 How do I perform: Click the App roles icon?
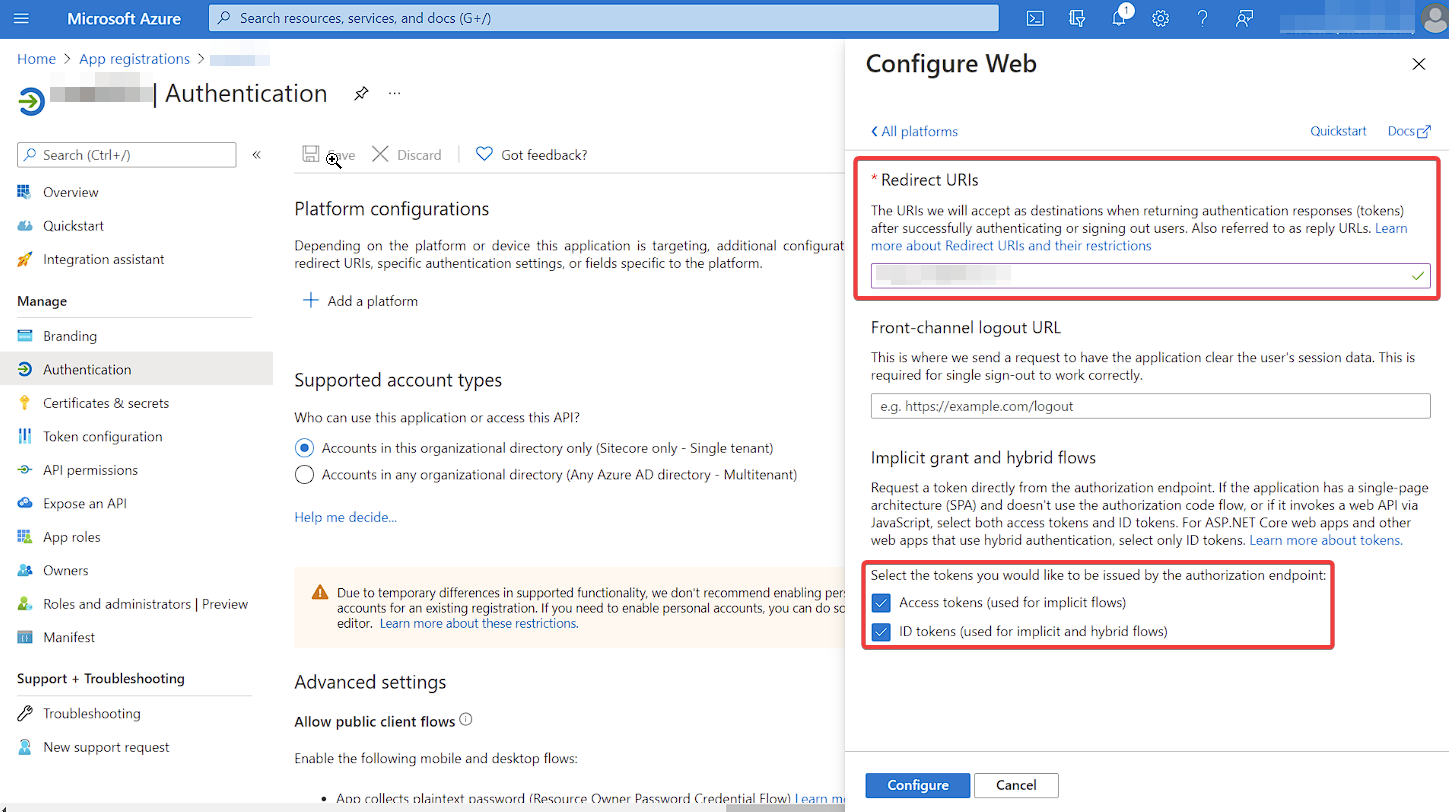click(25, 537)
